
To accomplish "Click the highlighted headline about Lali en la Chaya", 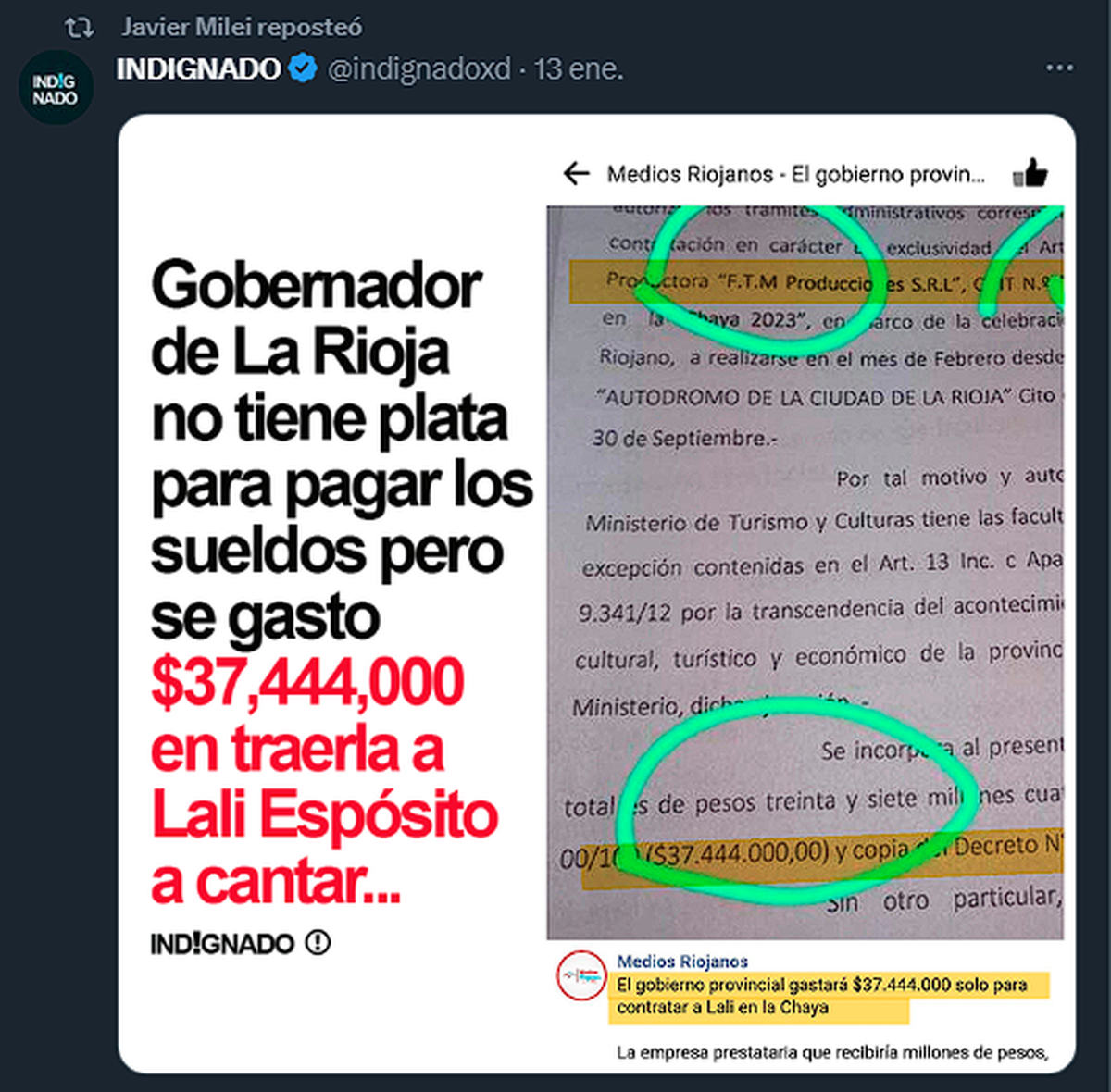I will [822, 997].
